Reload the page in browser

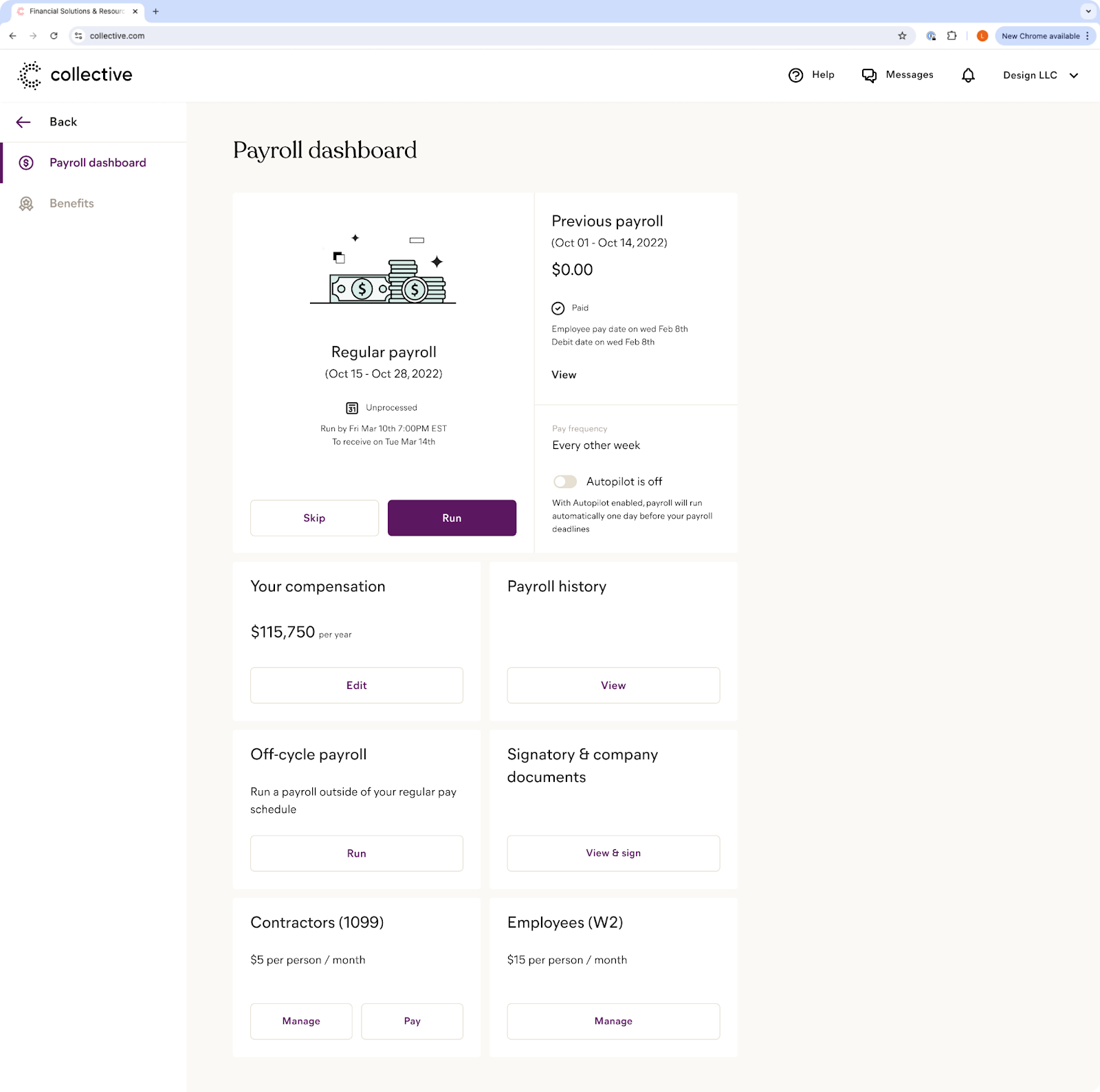pos(54,36)
